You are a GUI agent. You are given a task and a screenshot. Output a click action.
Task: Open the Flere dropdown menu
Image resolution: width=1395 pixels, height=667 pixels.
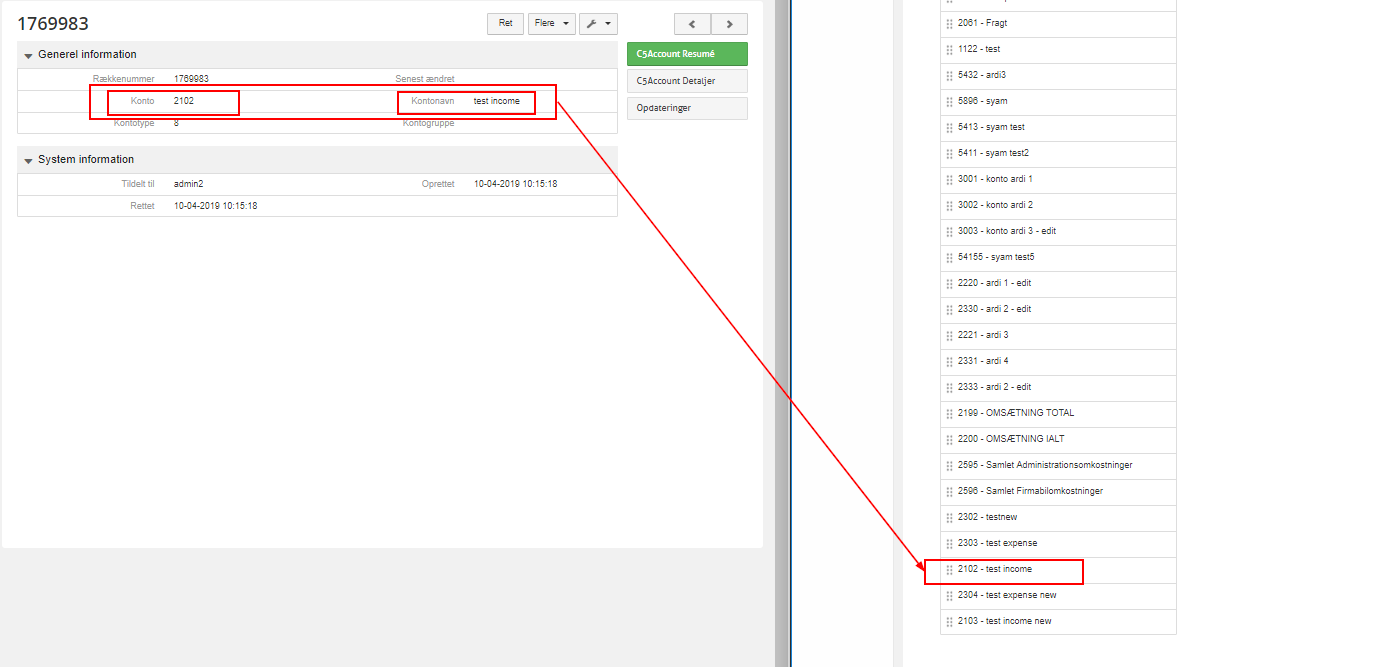coord(552,23)
